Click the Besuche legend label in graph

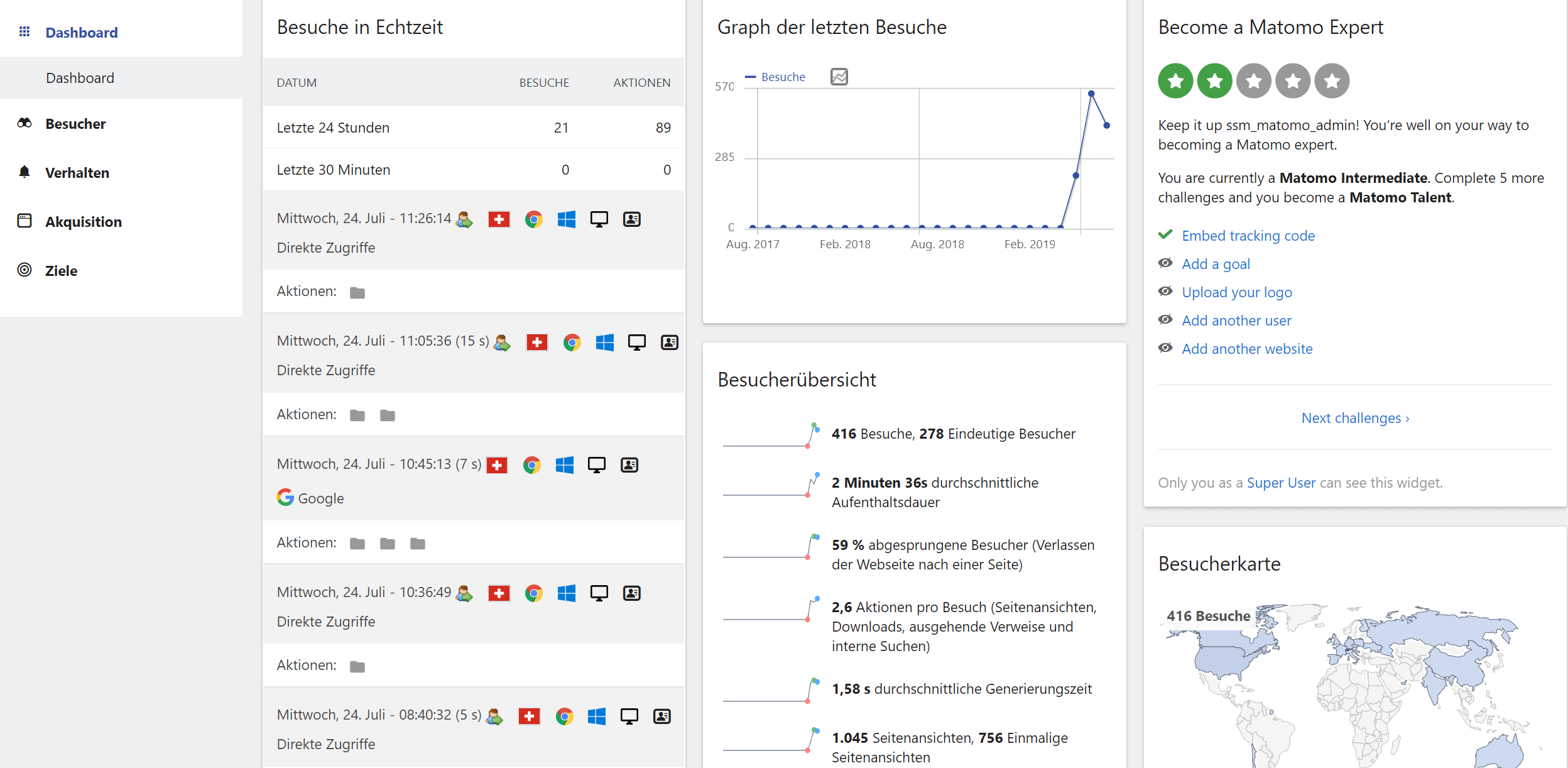pos(783,77)
